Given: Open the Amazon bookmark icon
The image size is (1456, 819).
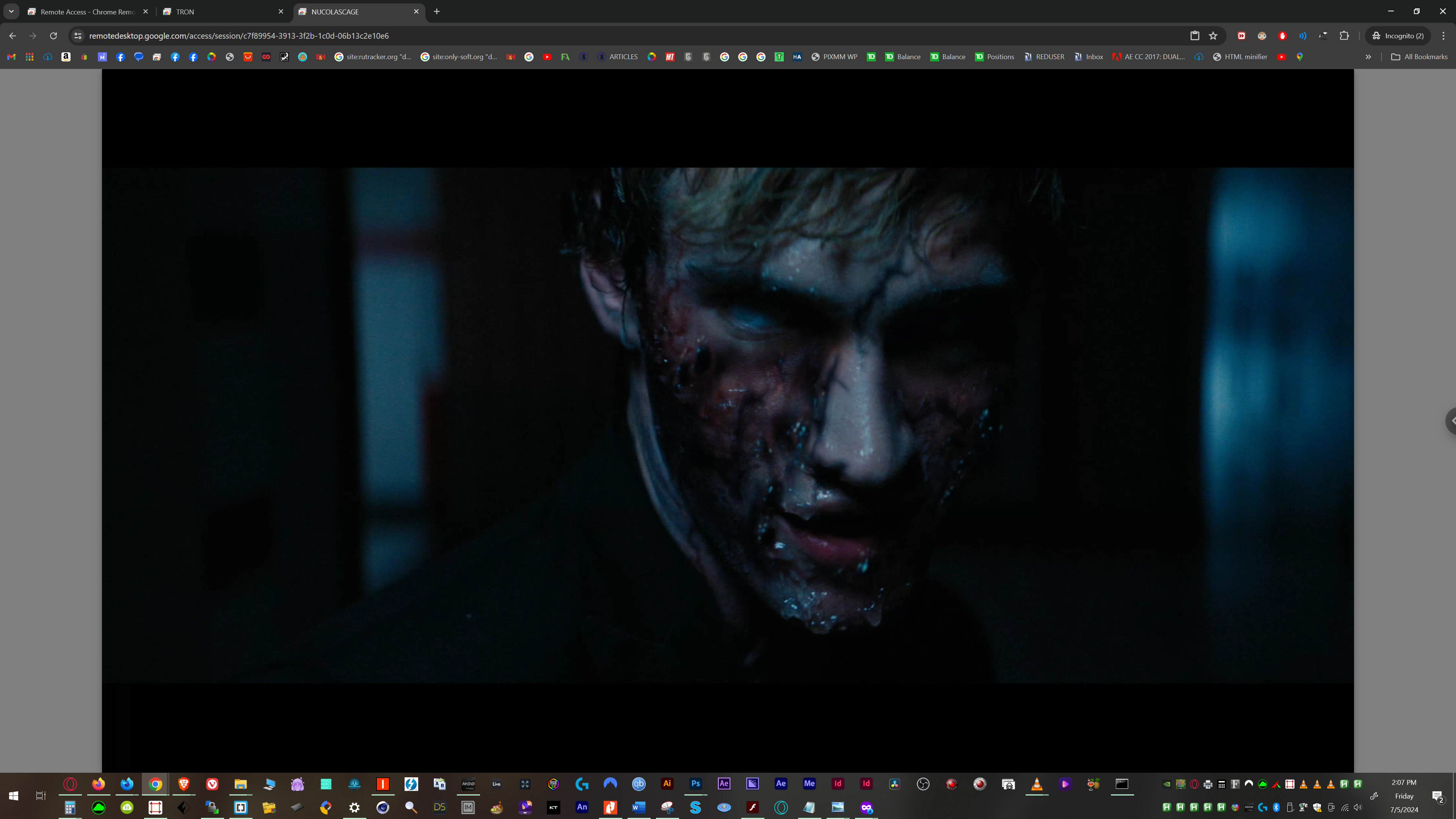Looking at the screenshot, I should click(66, 56).
